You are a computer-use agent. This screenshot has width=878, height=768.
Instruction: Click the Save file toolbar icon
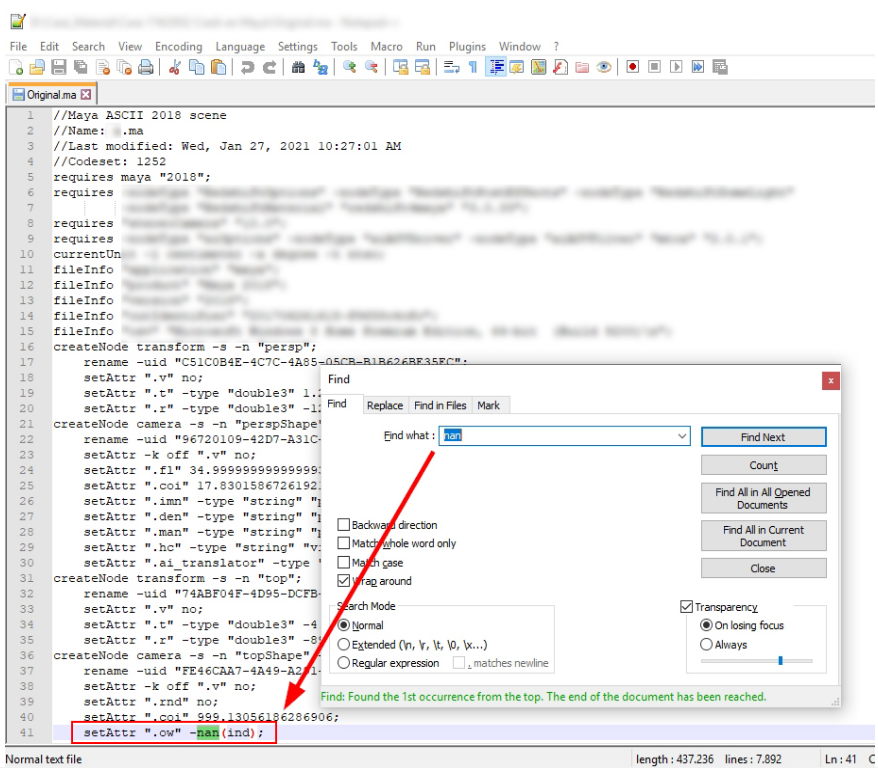(59, 67)
